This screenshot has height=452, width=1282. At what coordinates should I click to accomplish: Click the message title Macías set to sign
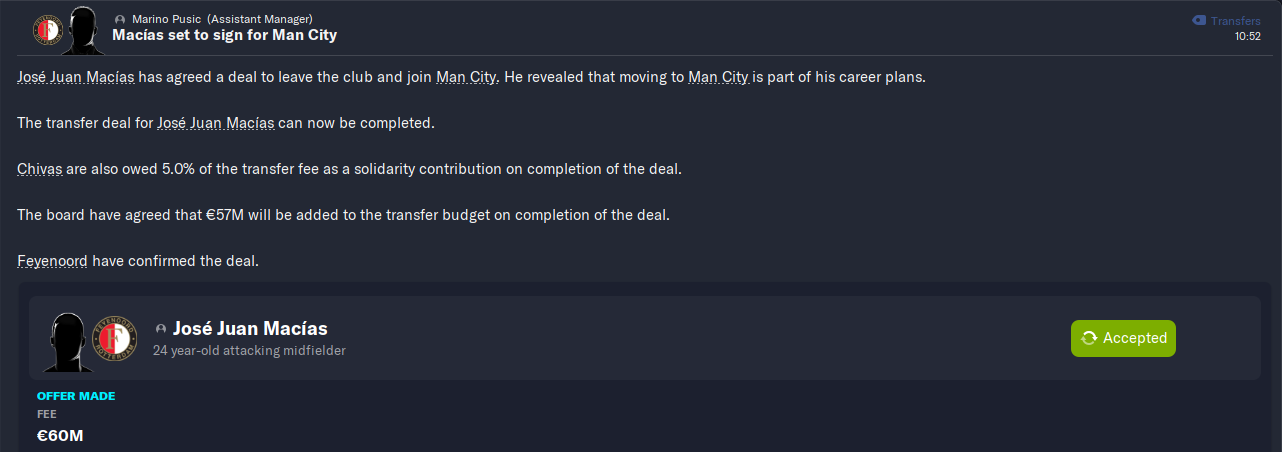click(224, 35)
